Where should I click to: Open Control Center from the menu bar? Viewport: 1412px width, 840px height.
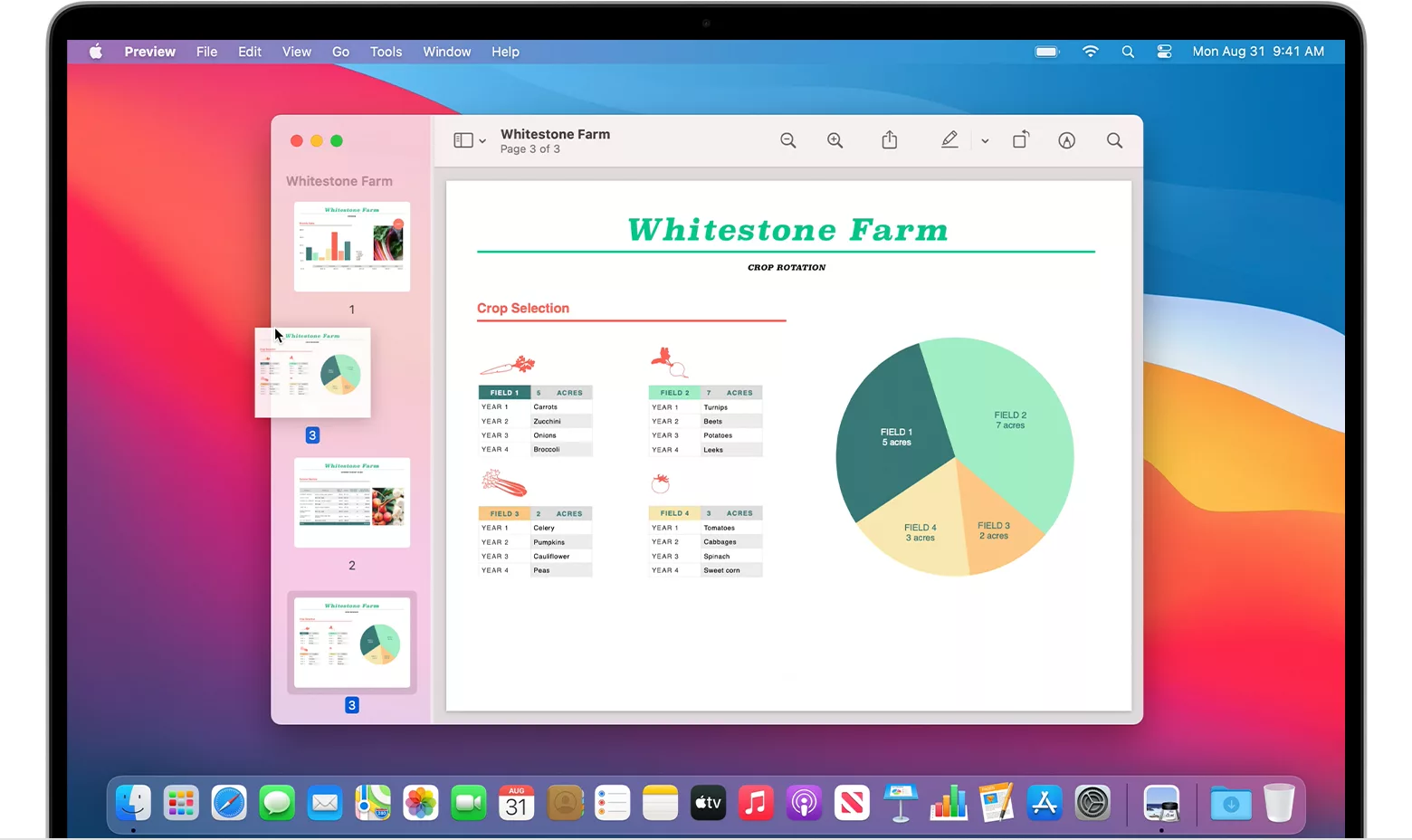tap(1164, 52)
